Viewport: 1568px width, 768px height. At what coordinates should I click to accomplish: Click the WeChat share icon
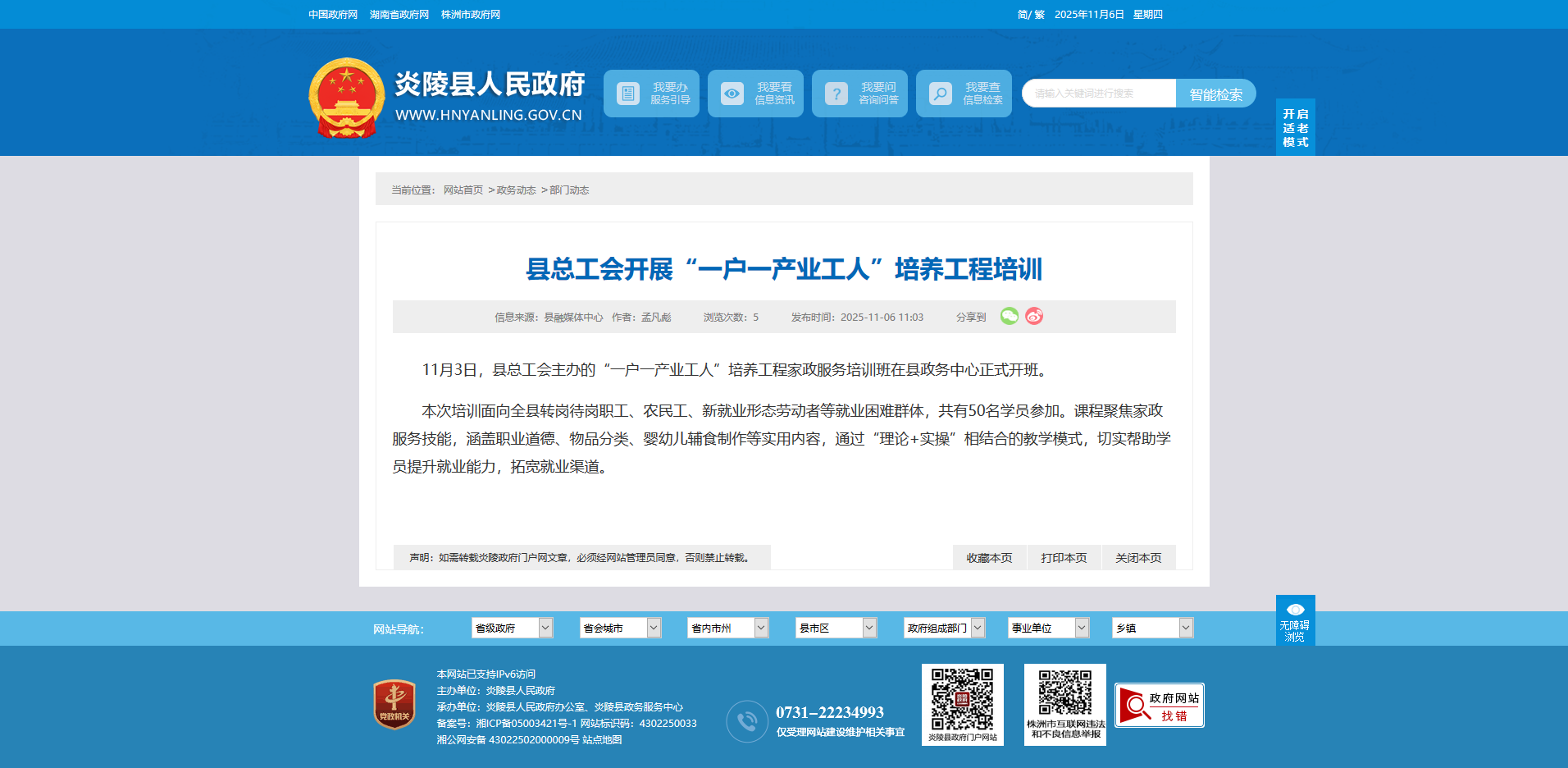1009,316
